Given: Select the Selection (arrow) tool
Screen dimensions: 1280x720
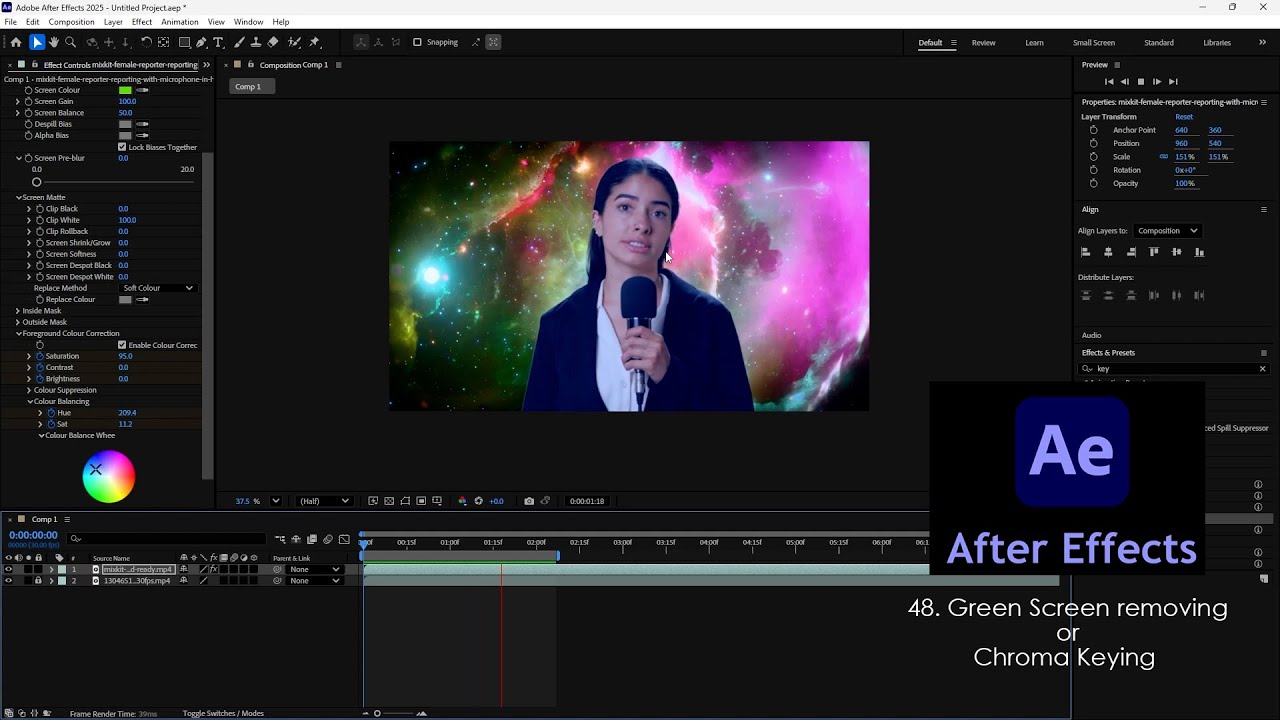Looking at the screenshot, I should 37,42.
